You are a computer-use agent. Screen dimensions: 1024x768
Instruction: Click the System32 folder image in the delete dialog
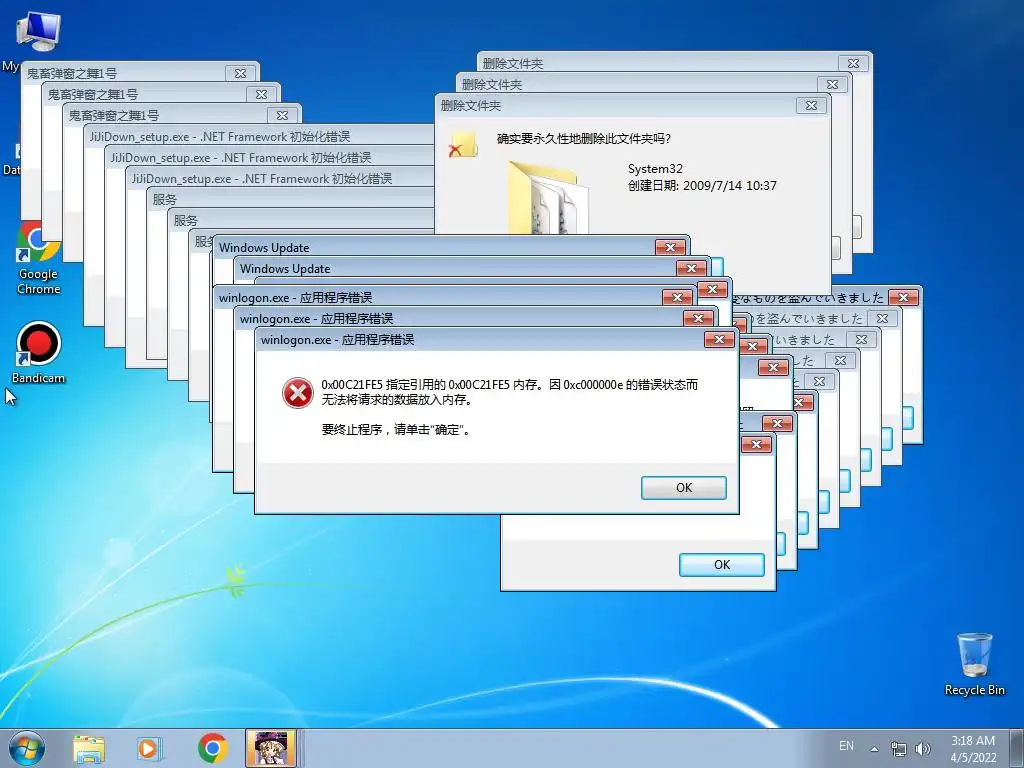[x=549, y=197]
